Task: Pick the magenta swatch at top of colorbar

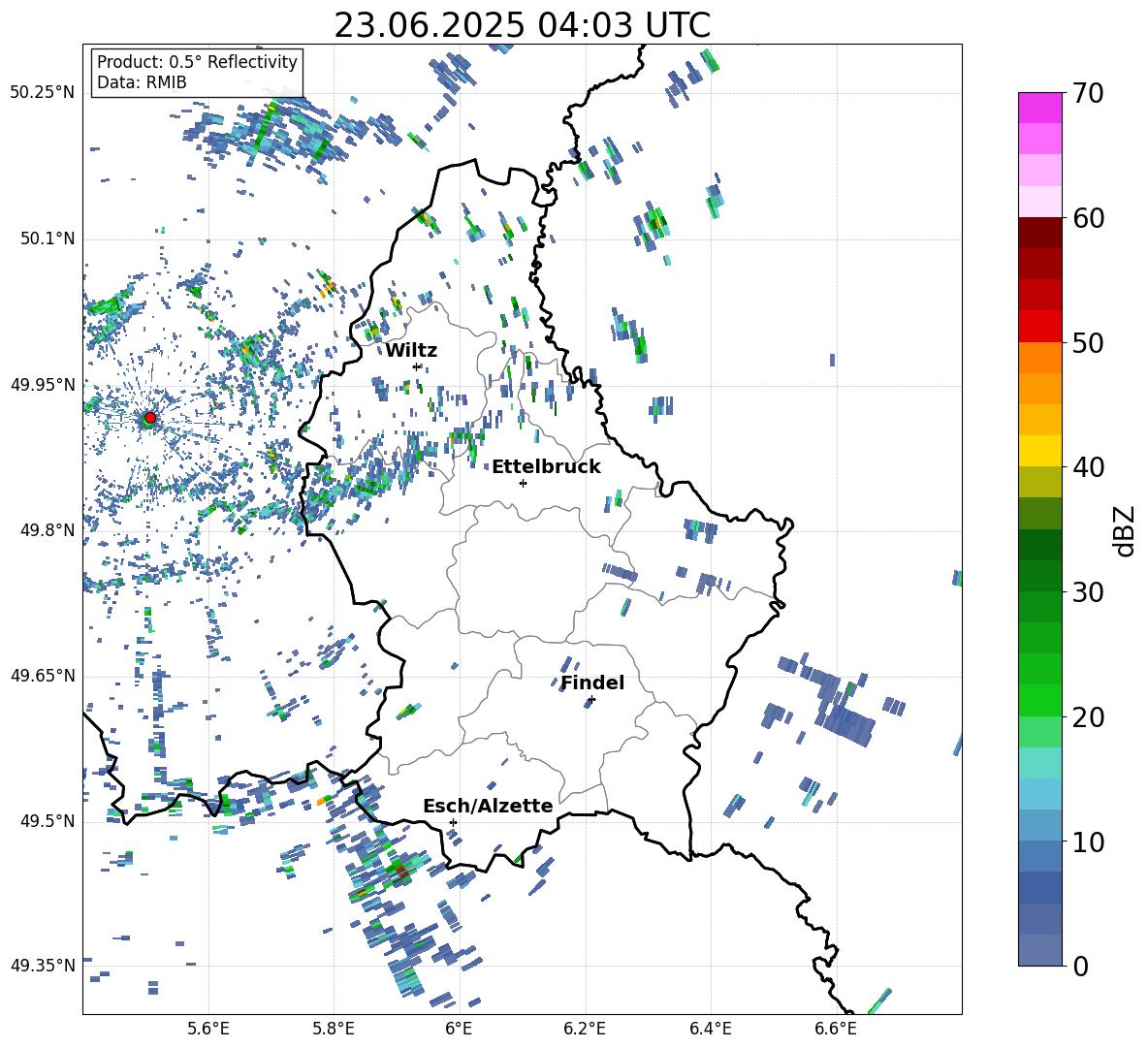Action: coord(1039,108)
